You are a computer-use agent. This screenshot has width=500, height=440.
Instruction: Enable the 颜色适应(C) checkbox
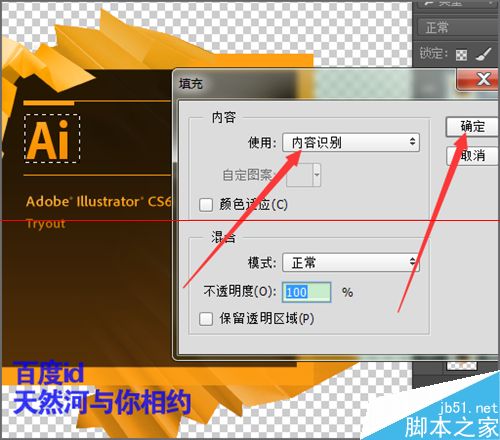tap(206, 205)
